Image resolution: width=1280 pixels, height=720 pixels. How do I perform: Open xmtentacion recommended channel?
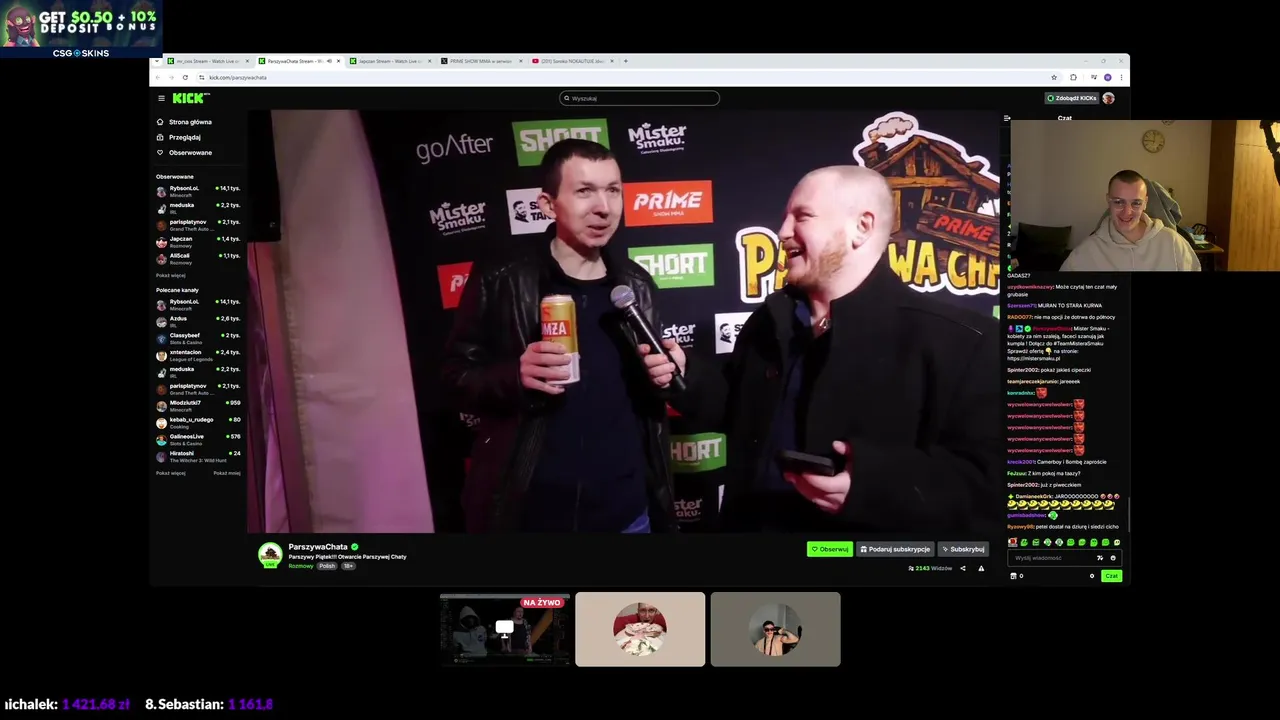tap(198, 355)
